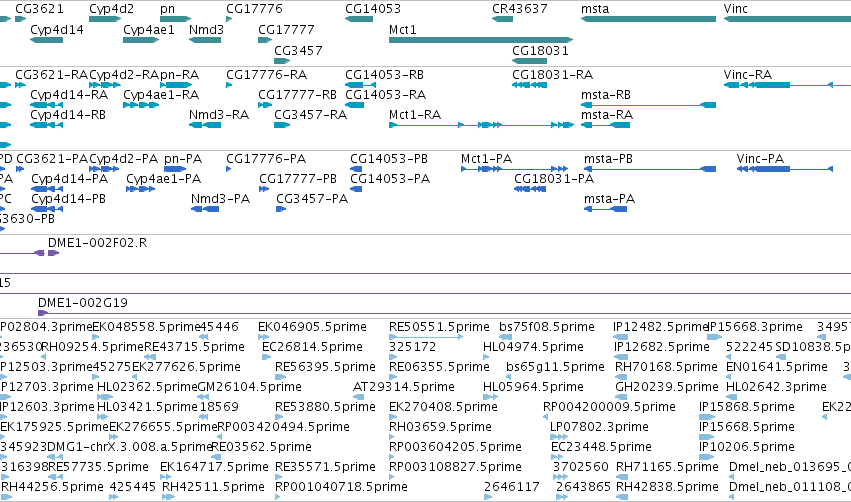Select the Mct1-PA protein feature

[x=515, y=169]
